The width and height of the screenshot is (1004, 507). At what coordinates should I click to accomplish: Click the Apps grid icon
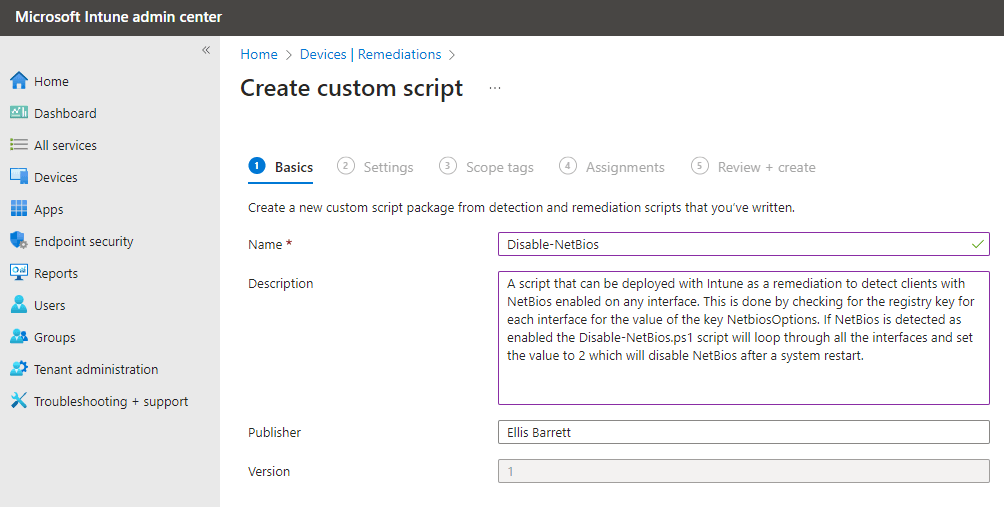click(19, 209)
